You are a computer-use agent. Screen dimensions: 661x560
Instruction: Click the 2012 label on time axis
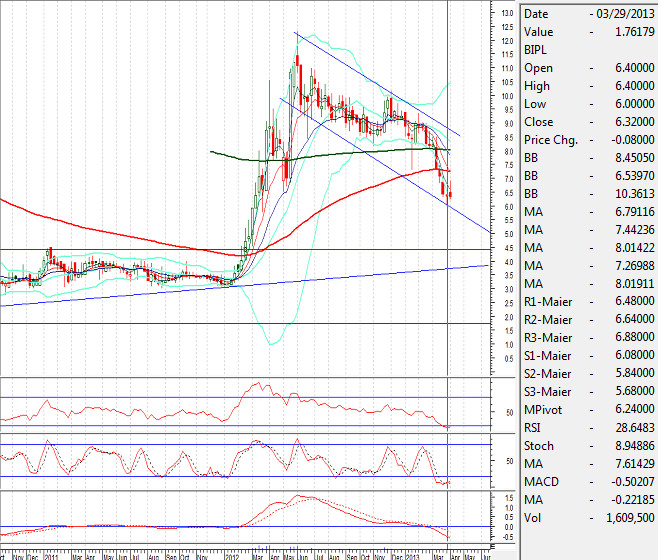pos(232,553)
